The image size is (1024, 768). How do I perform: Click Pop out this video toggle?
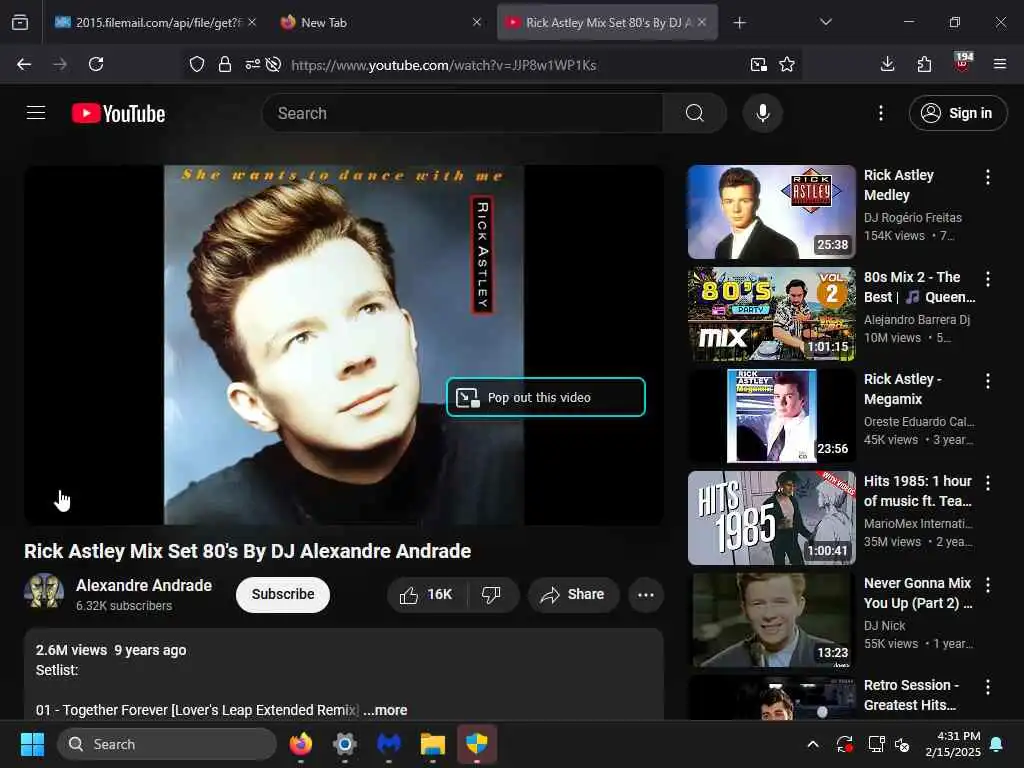[546, 397]
